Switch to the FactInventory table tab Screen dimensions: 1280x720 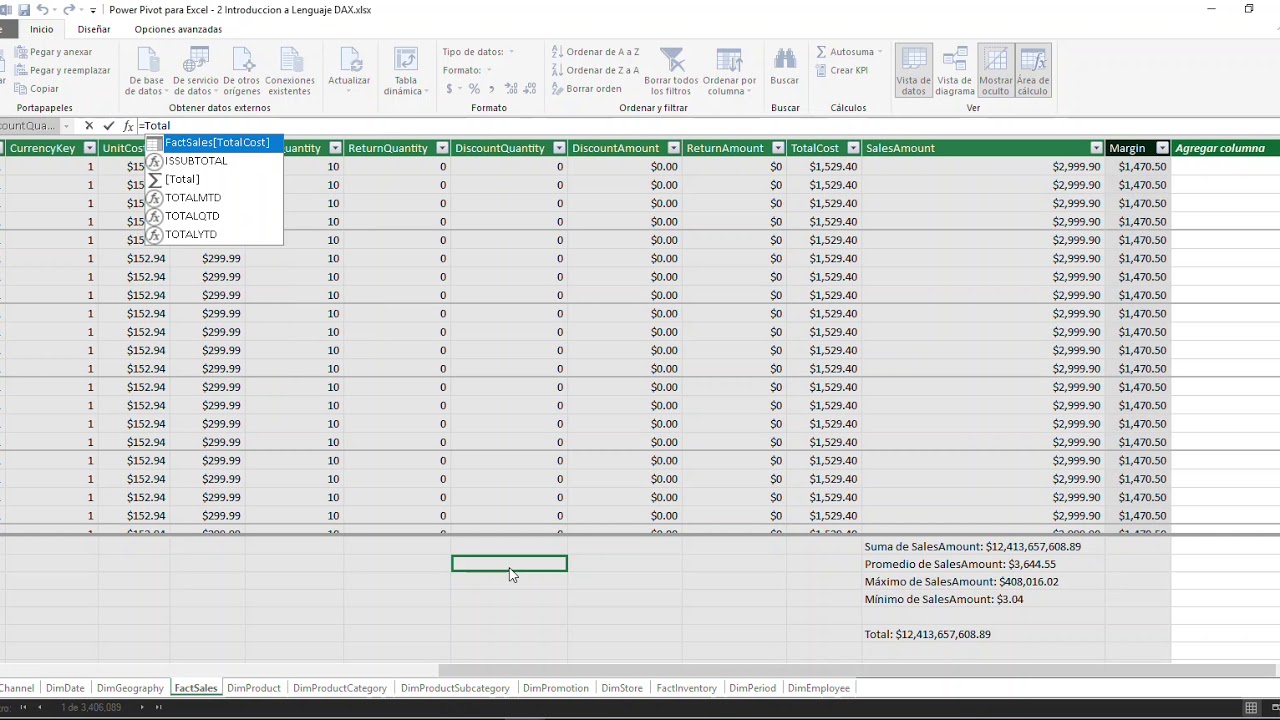[686, 688]
